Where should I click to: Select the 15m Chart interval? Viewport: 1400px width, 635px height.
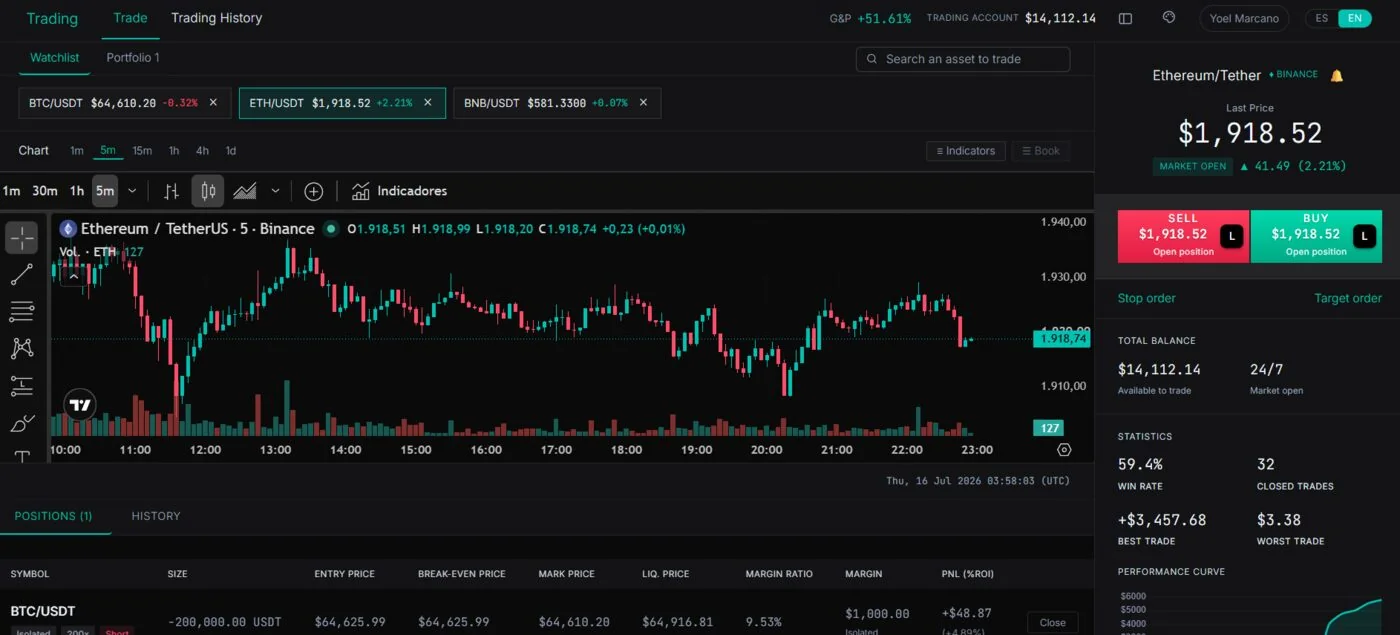point(142,151)
